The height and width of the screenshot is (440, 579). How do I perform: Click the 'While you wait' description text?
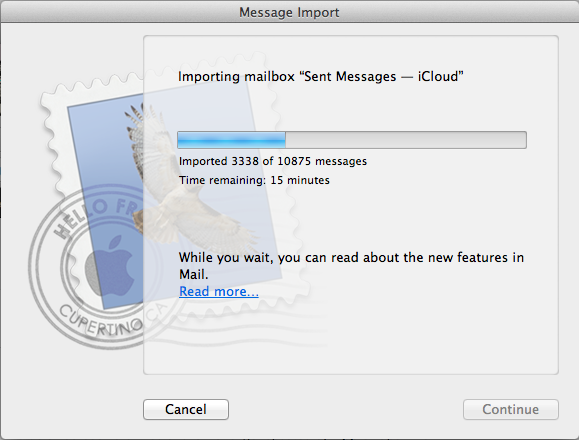coord(351,266)
